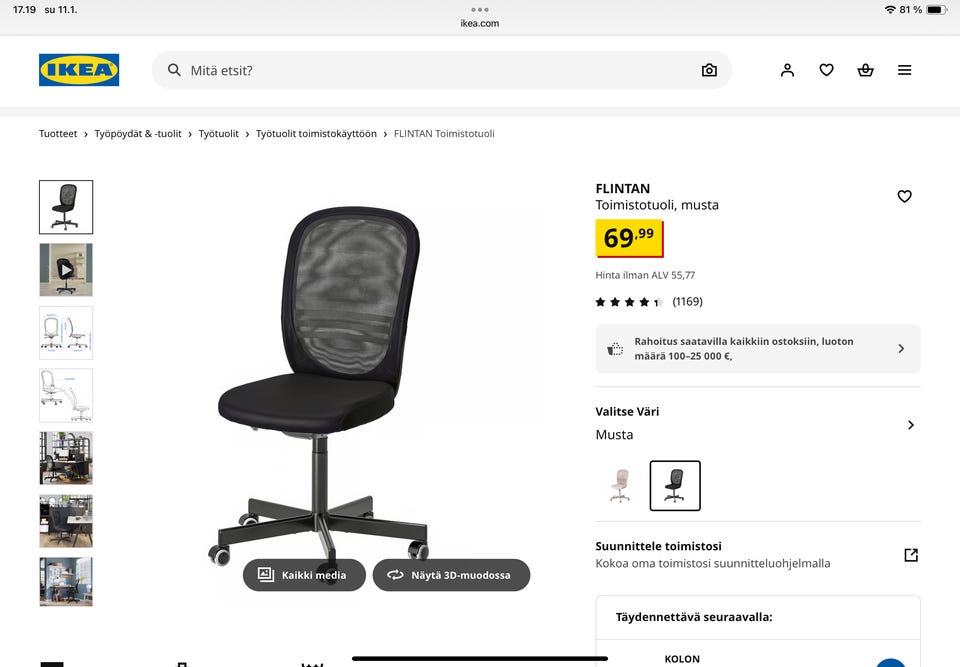Save FLINTAN chair to favourites heart
This screenshot has height=667, width=960.
[904, 196]
